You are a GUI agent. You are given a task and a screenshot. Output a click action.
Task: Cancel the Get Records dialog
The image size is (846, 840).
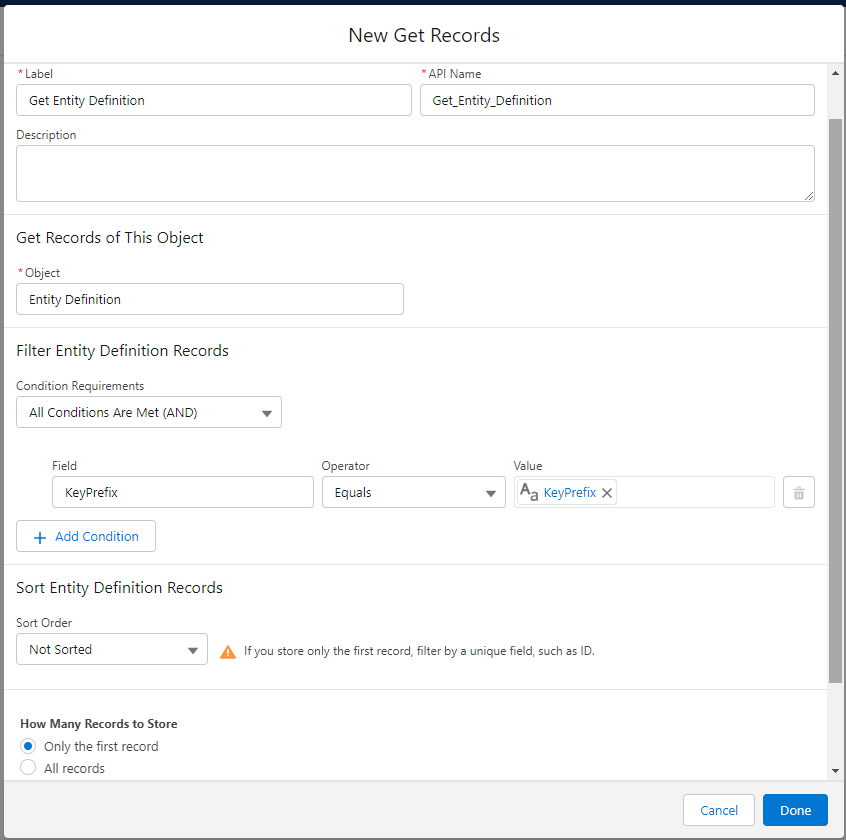(x=719, y=810)
